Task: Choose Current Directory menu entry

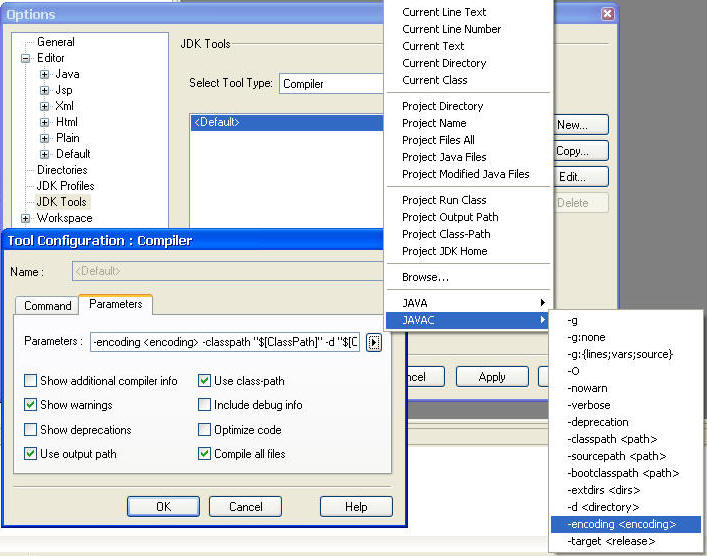Action: point(469,63)
